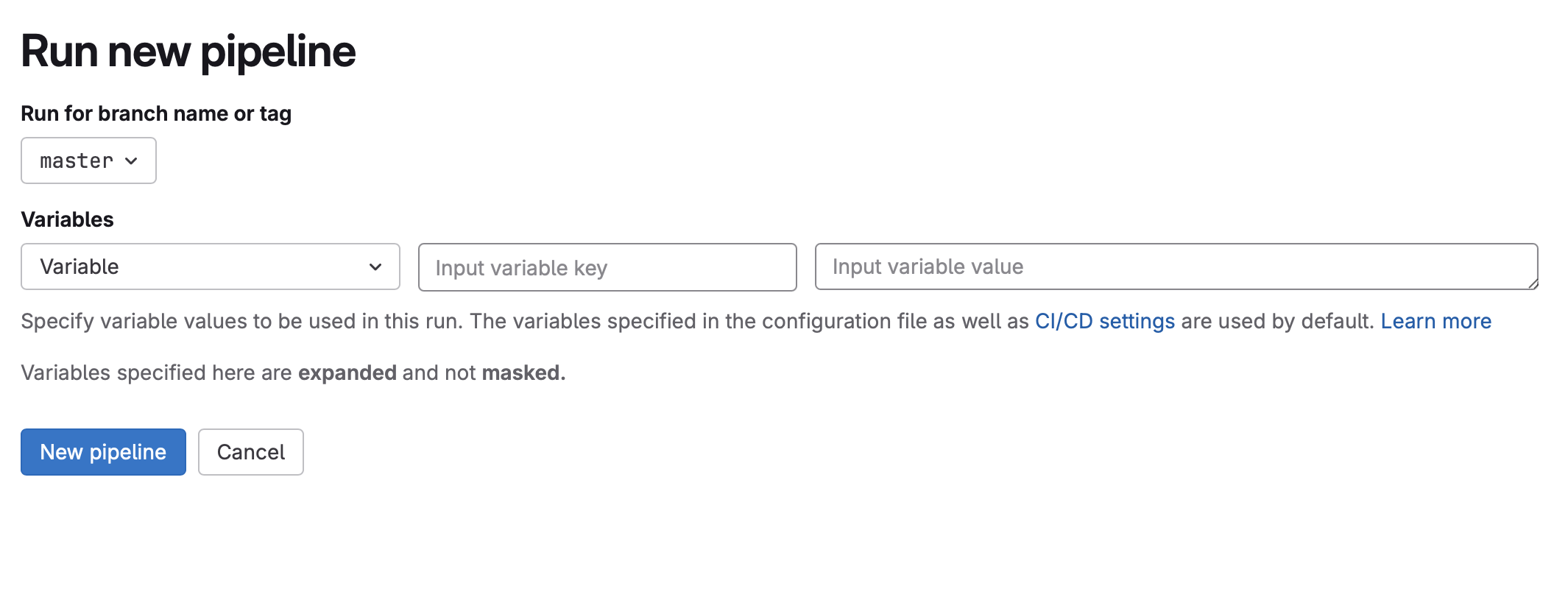Click the chevron arrow beside master
Viewport: 1568px width, 614px height.
[x=132, y=161]
